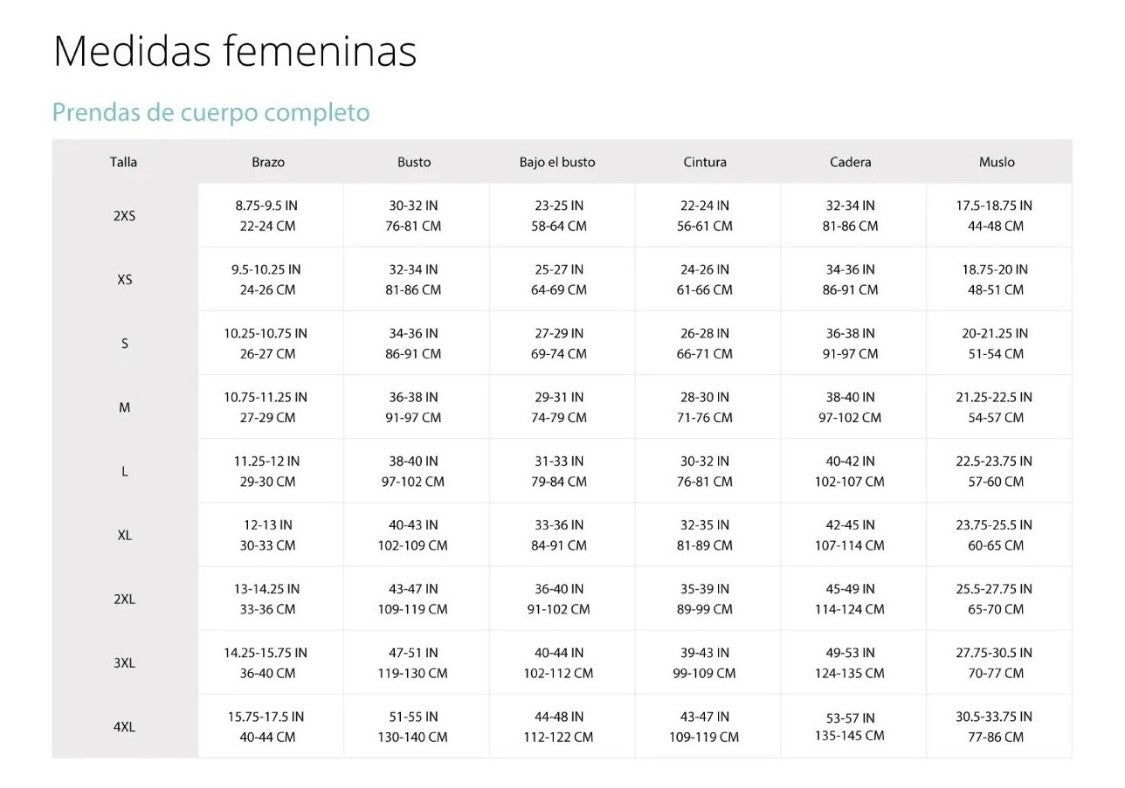Select the 4XL size row label
Viewport: 1125px width, 788px height.
pos(124,727)
